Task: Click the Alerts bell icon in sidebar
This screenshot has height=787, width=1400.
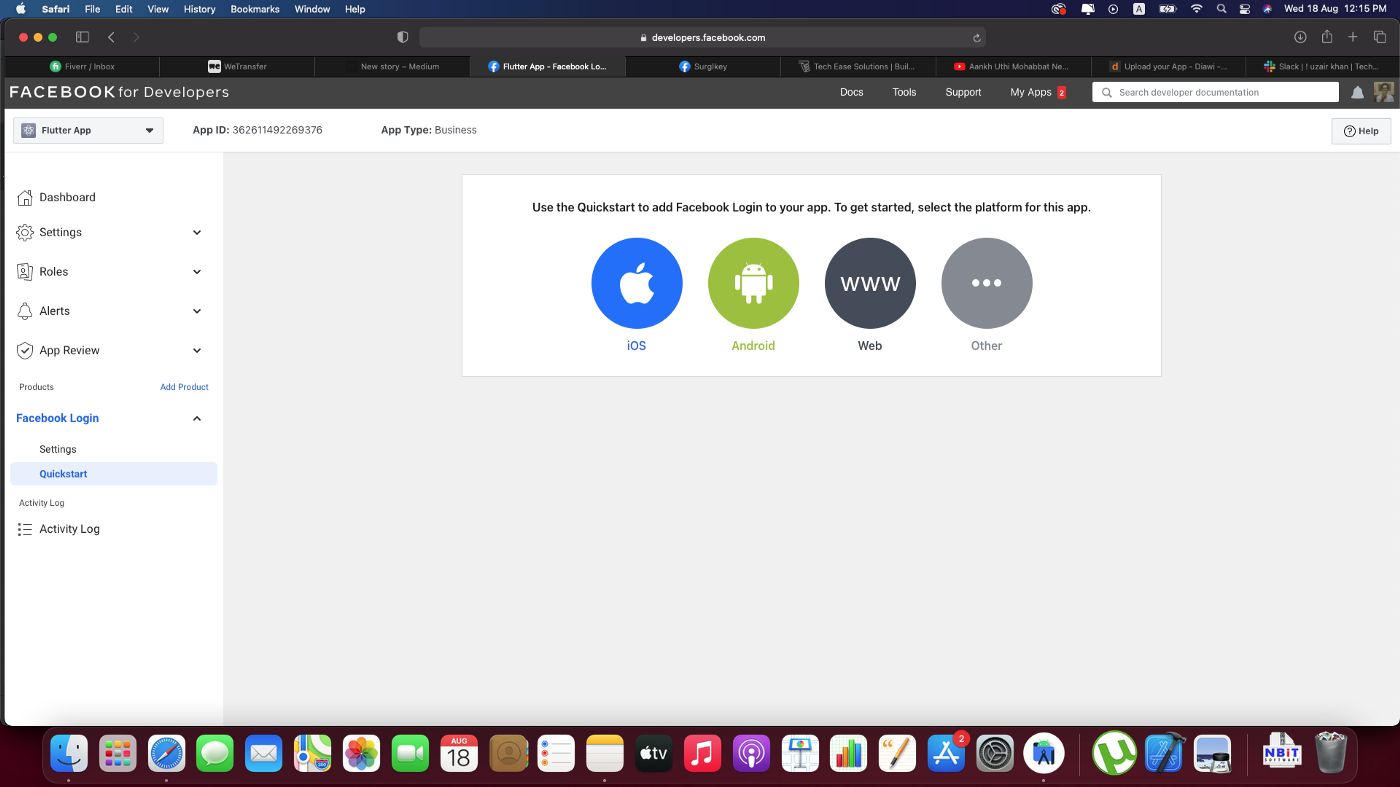Action: click(25, 311)
